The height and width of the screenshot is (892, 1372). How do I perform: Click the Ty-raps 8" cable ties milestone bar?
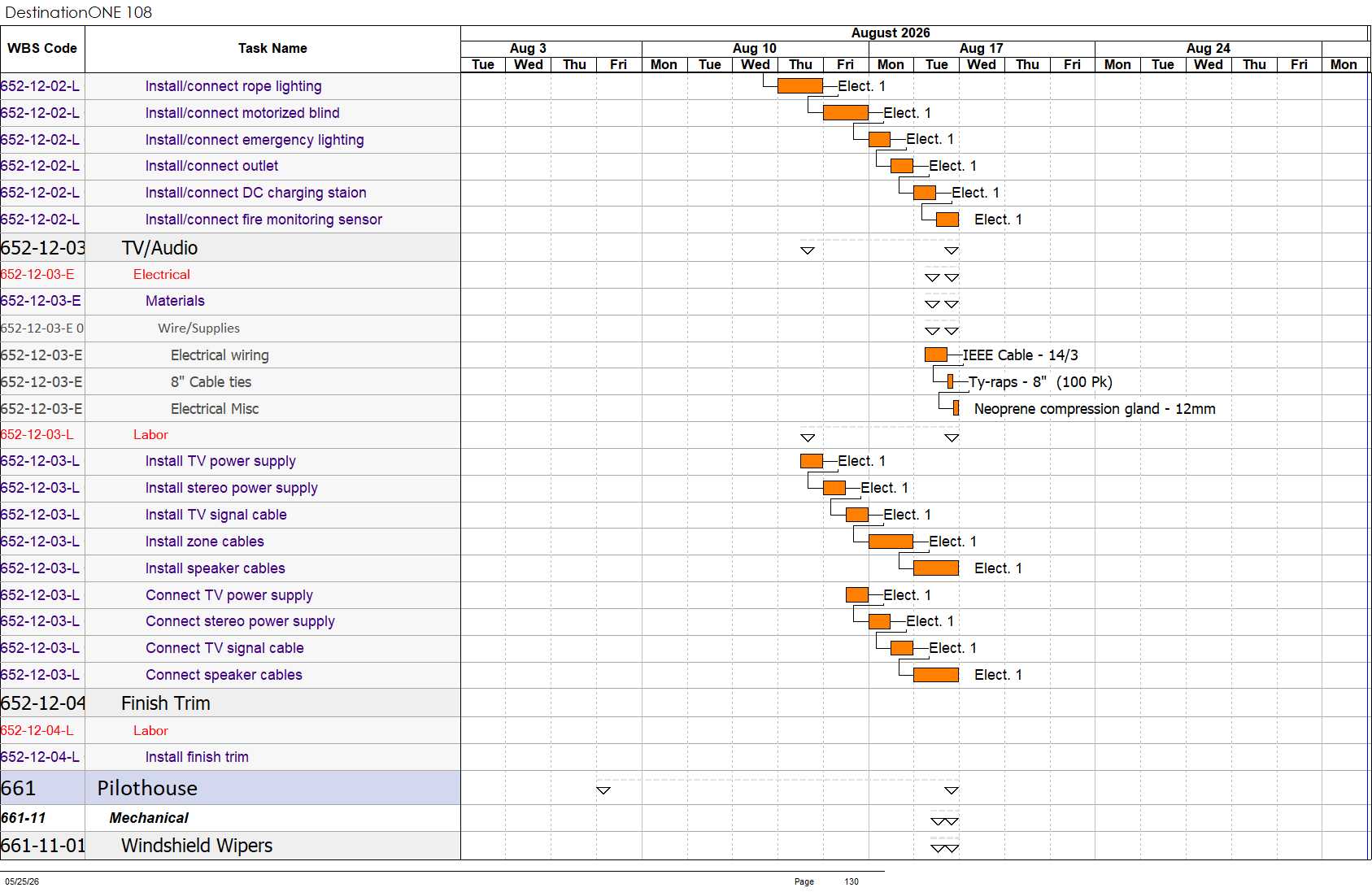pyautogui.click(x=950, y=381)
